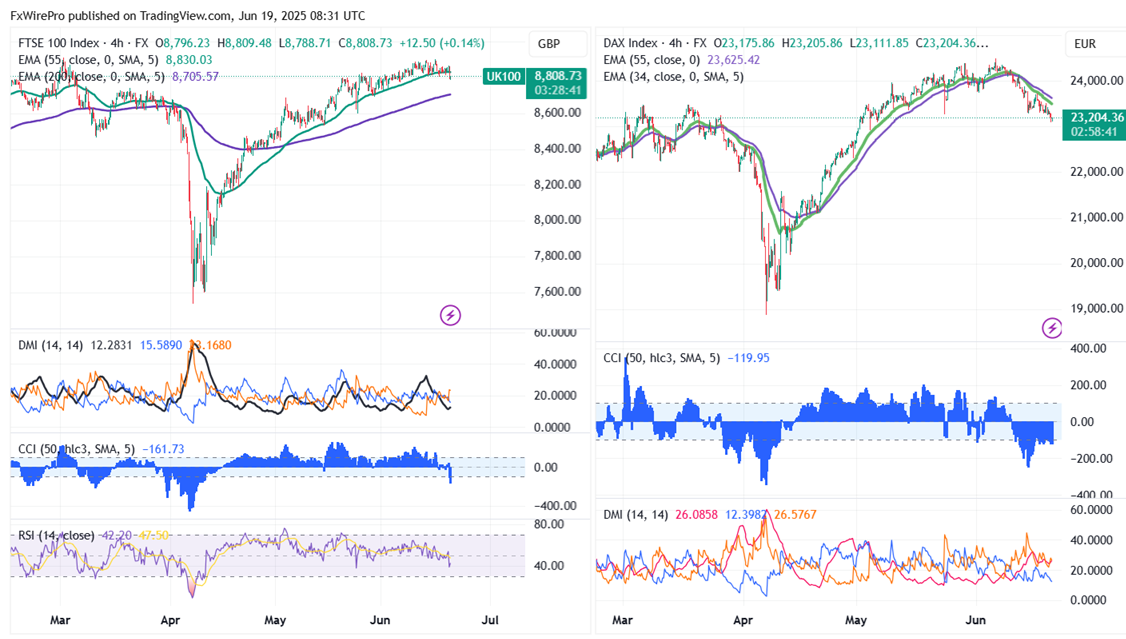
Task: Click the UK100 symbol label
Action: coord(503,76)
